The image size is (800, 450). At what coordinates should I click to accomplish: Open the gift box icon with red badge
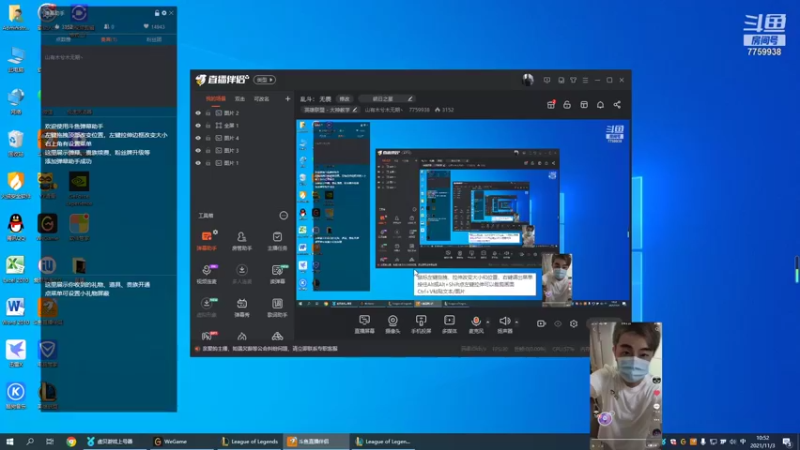551,105
